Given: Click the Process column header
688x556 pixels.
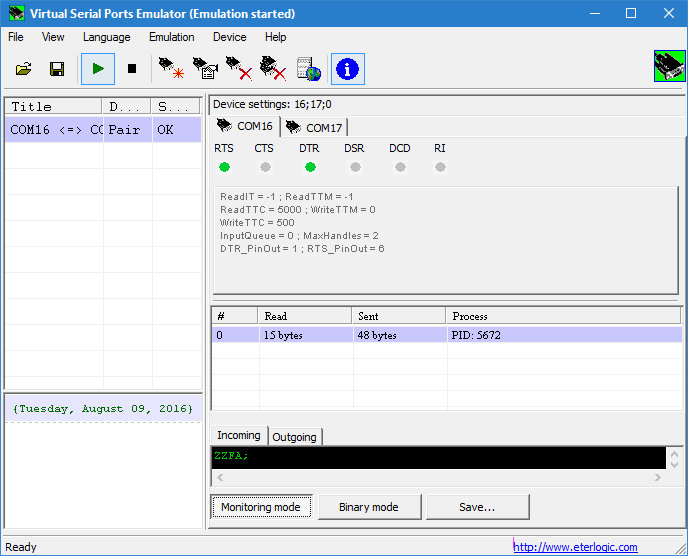Looking at the screenshot, I should click(x=563, y=316).
